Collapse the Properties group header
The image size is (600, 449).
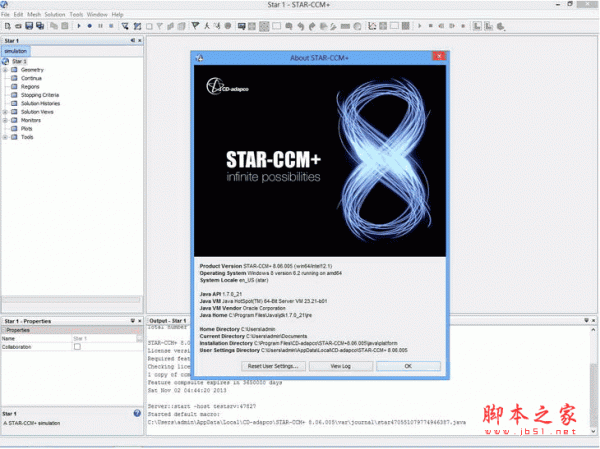coord(4,330)
